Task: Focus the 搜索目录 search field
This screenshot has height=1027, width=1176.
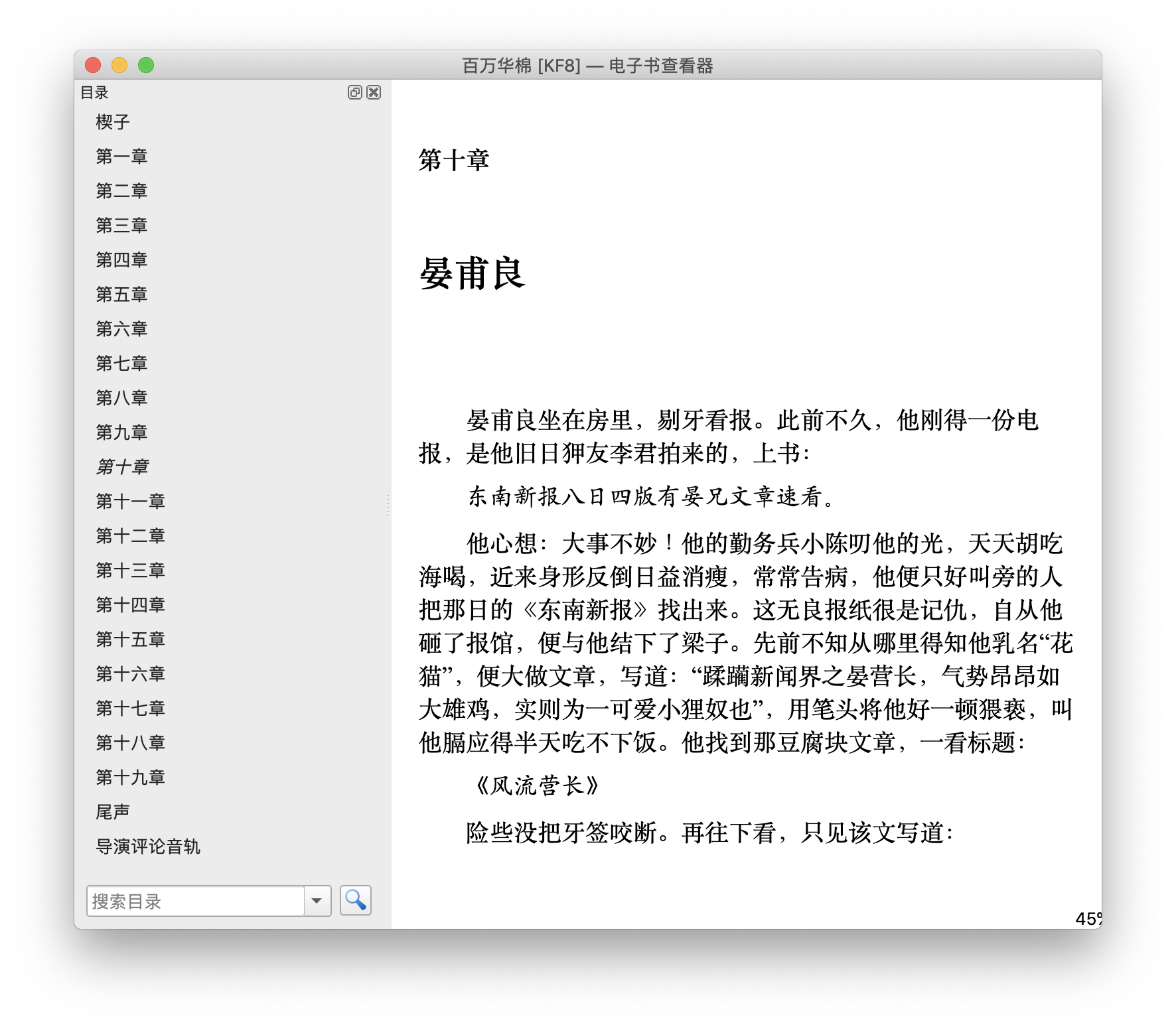Action: click(196, 901)
